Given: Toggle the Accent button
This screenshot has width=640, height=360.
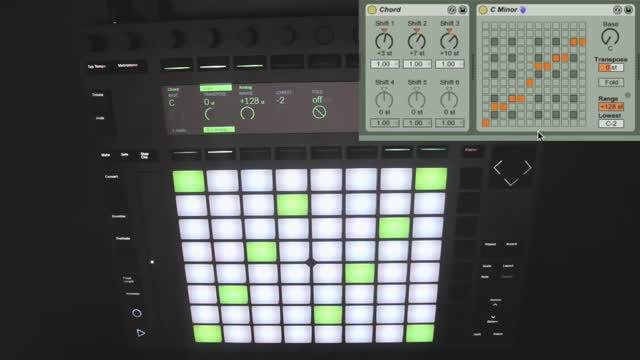Looking at the screenshot, I should tap(511, 244).
